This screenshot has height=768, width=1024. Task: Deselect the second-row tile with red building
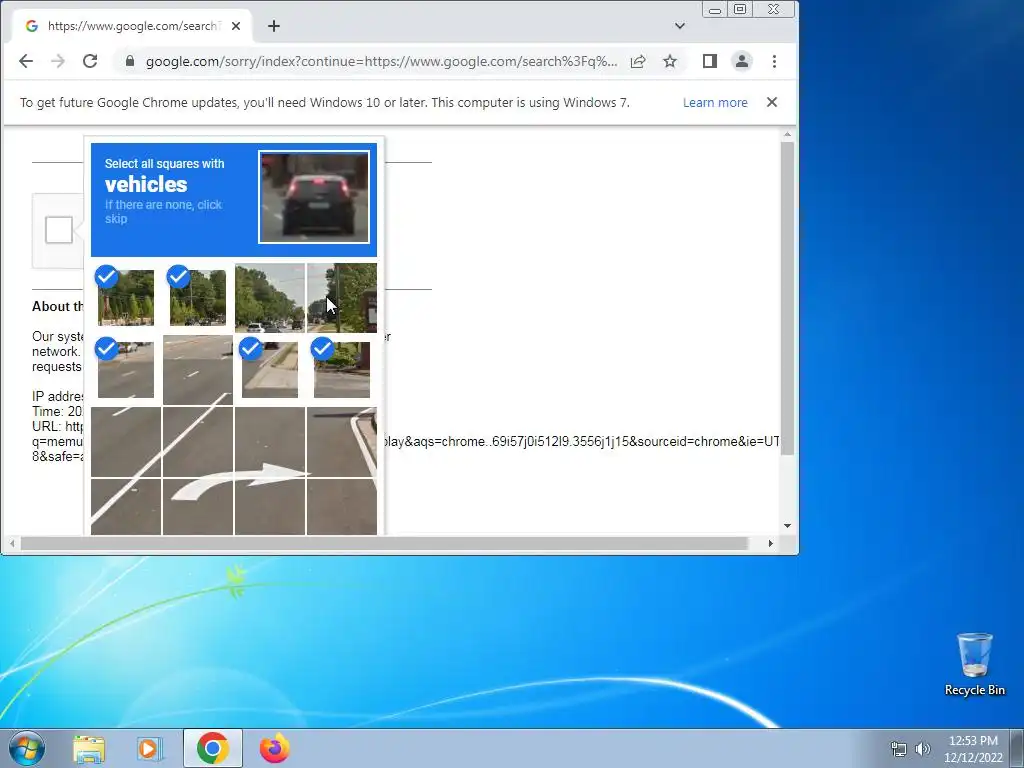(x=342, y=370)
